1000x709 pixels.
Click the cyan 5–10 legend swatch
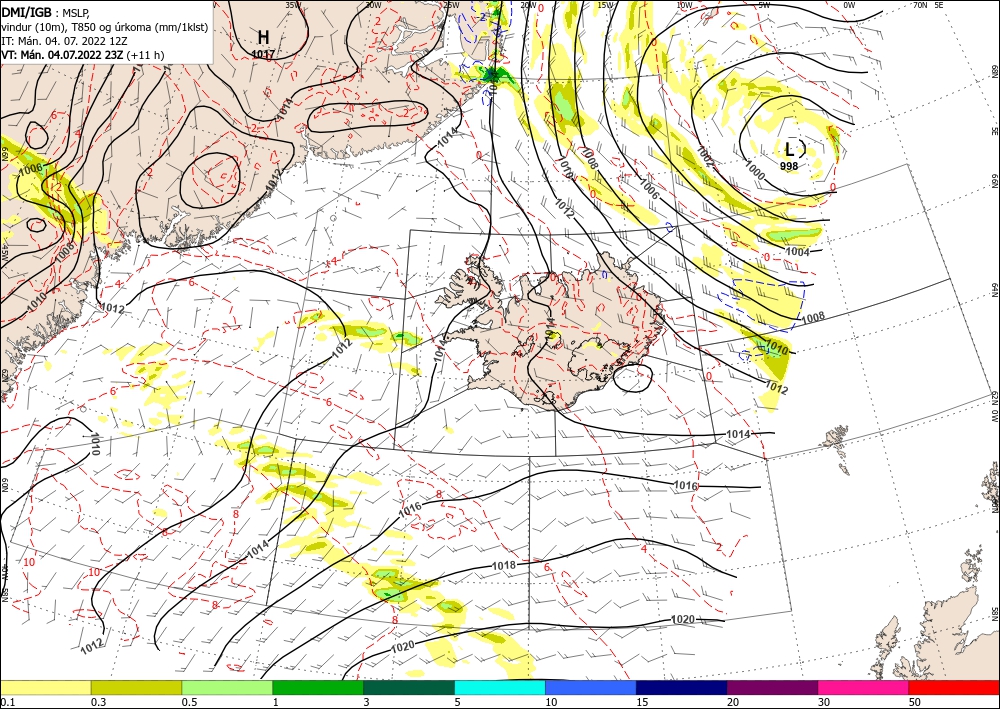click(500, 687)
